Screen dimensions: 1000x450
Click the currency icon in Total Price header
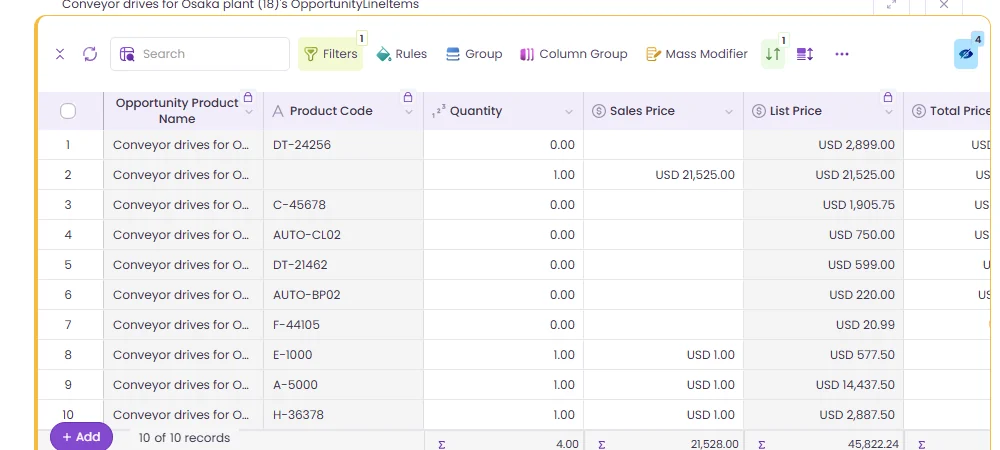918,111
